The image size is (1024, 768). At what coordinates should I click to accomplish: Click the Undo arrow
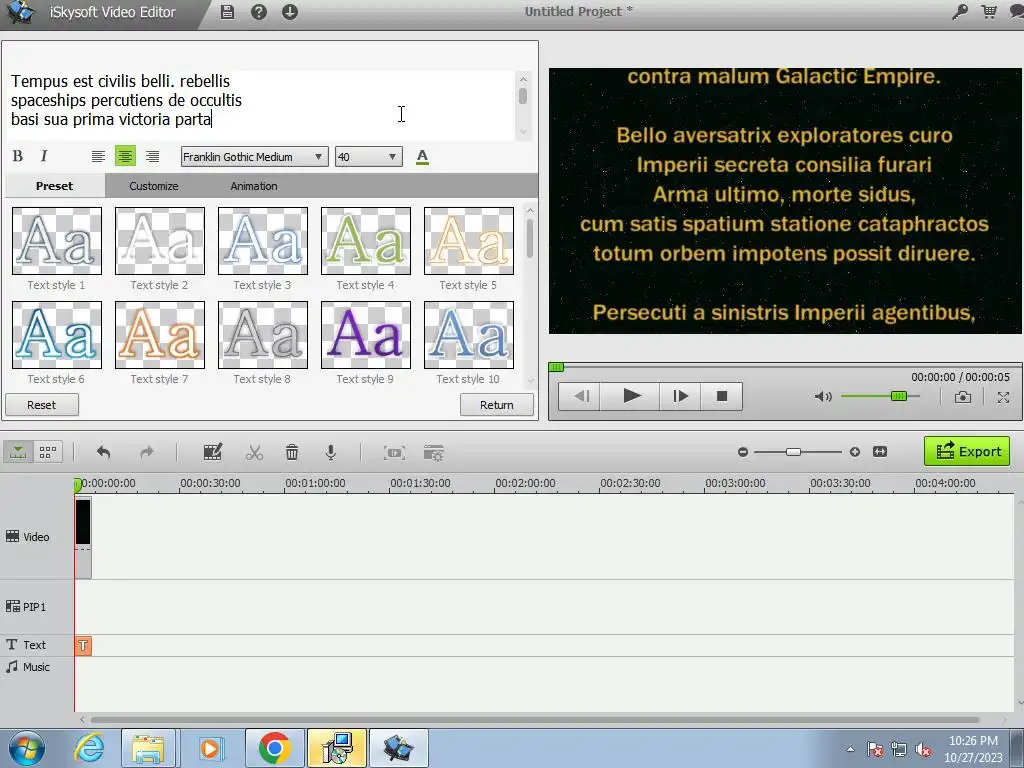click(x=103, y=452)
